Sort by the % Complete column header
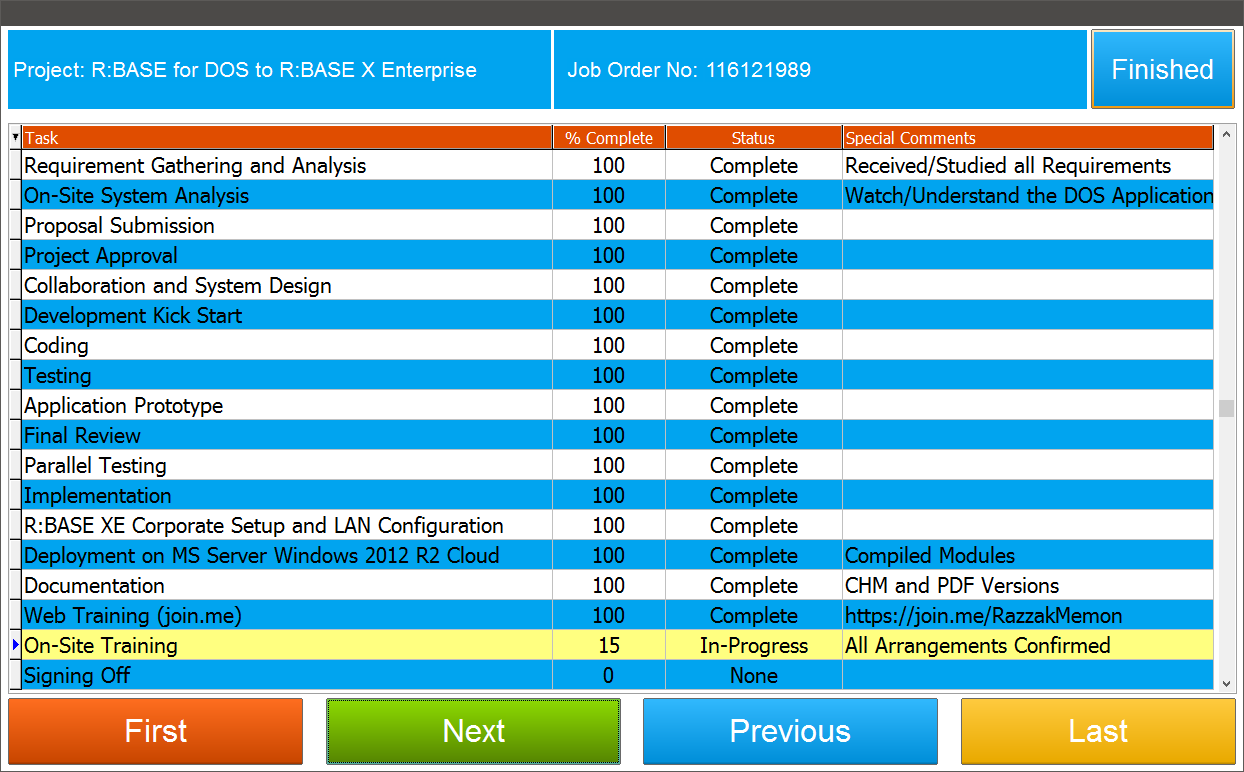This screenshot has height=772, width=1244. click(609, 138)
